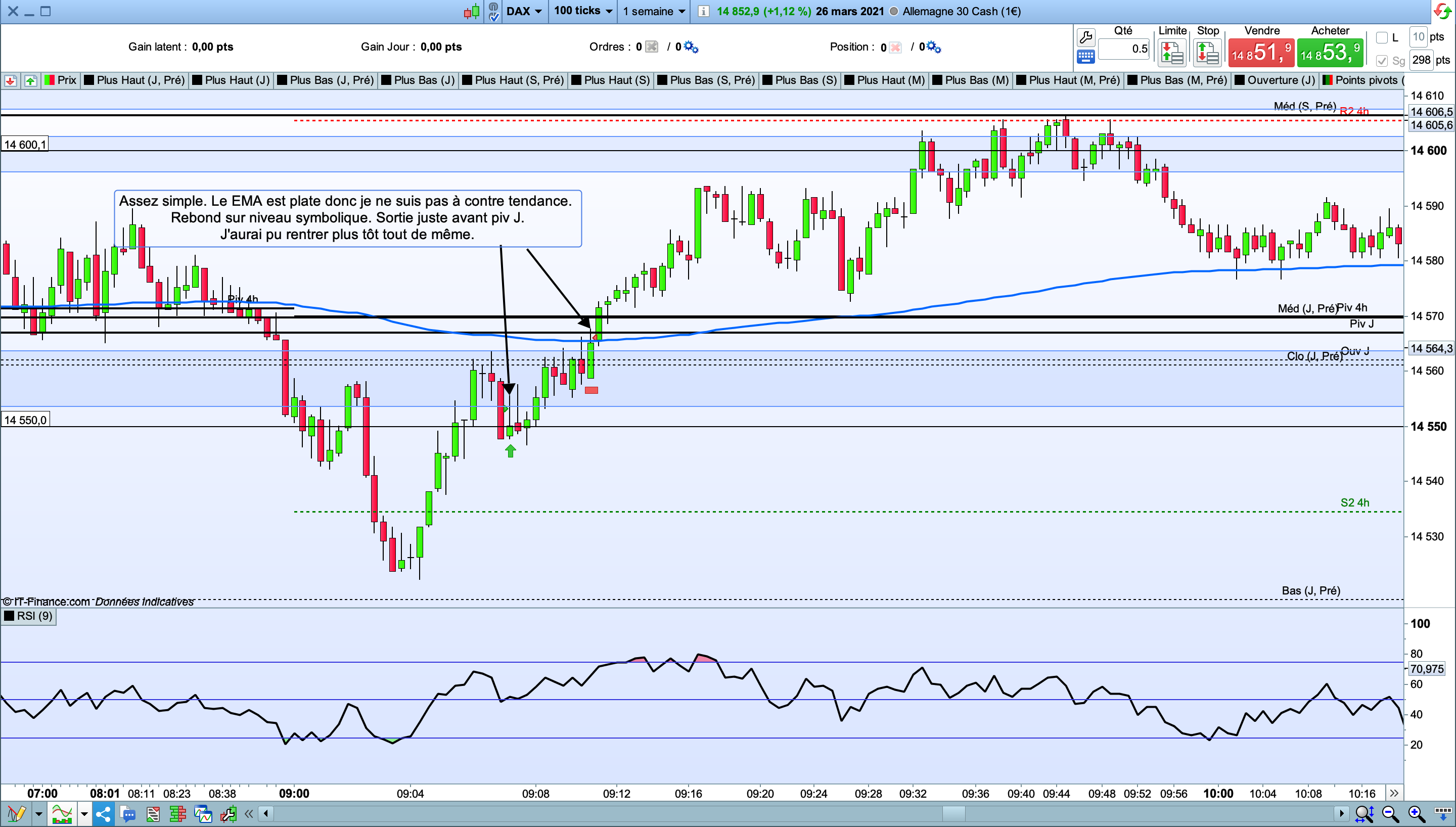1456x827 pixels.
Task: Place a Limite order via its icon
Action: (x=1172, y=54)
